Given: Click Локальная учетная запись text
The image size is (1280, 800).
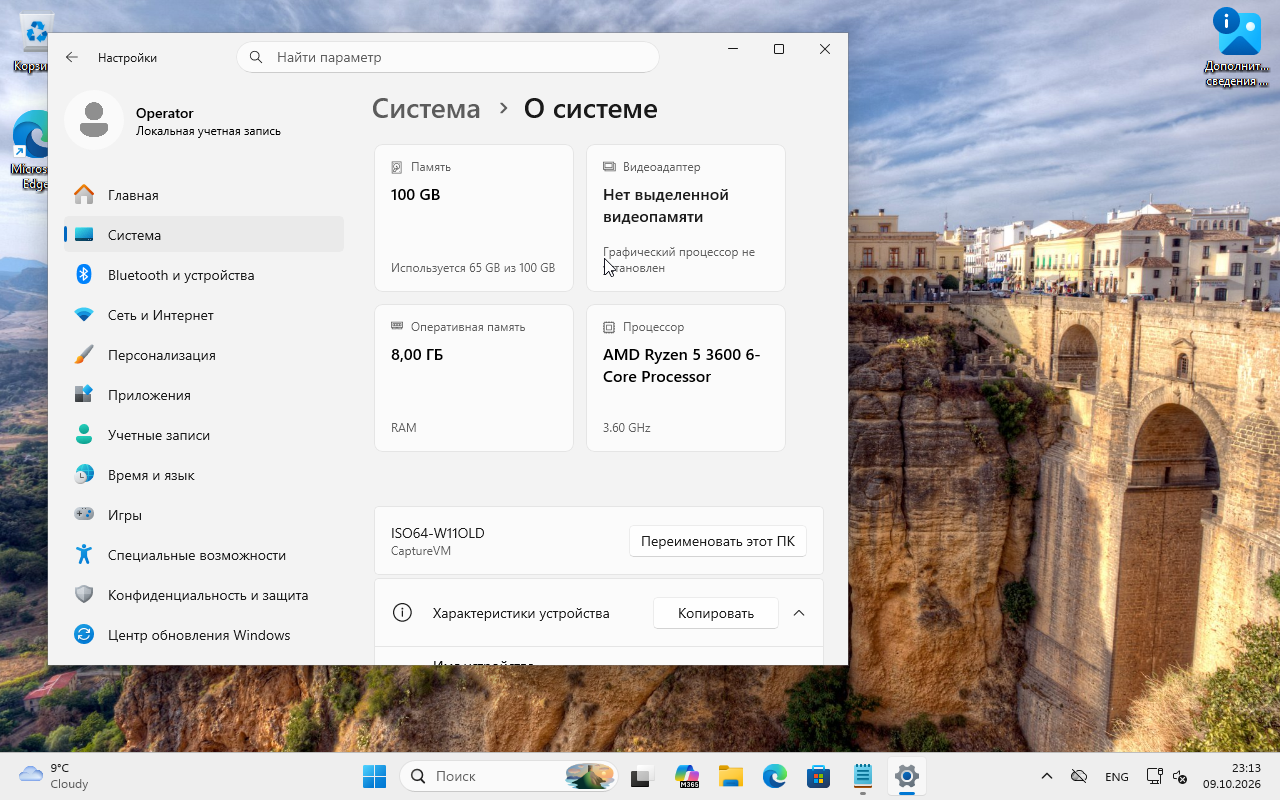Looking at the screenshot, I should [208, 131].
